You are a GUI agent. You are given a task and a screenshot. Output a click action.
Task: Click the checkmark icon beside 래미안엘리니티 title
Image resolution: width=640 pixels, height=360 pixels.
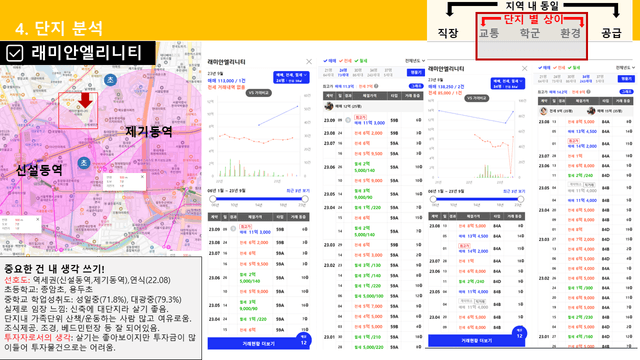pos(15,53)
